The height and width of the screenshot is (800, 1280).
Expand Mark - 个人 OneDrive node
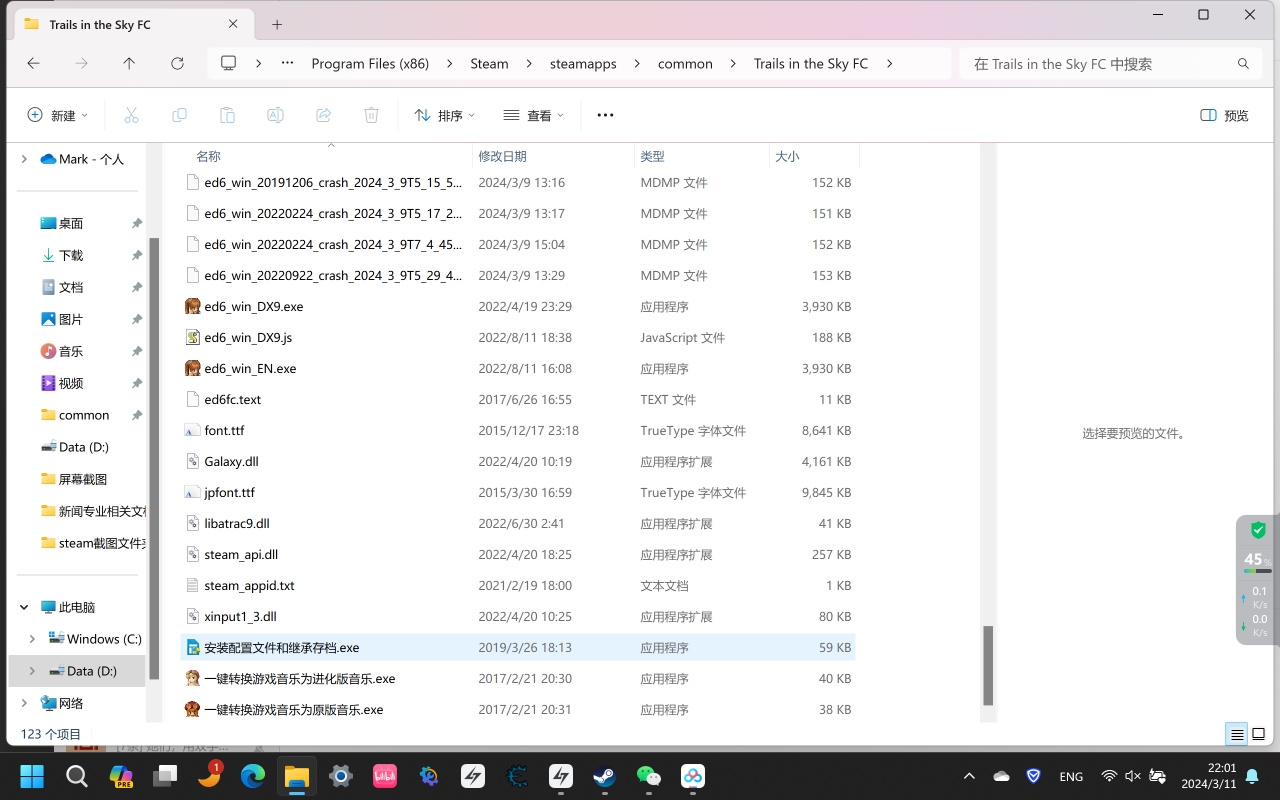(x=24, y=159)
